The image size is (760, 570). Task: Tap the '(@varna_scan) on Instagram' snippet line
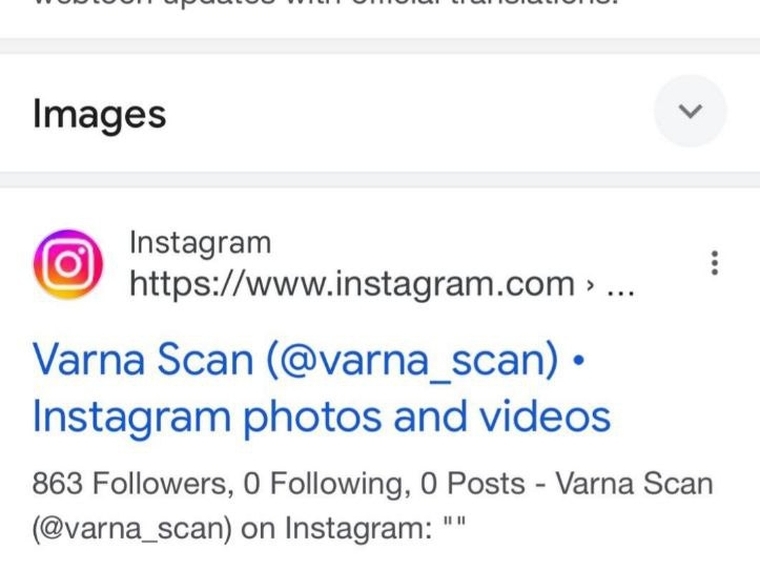click(249, 528)
